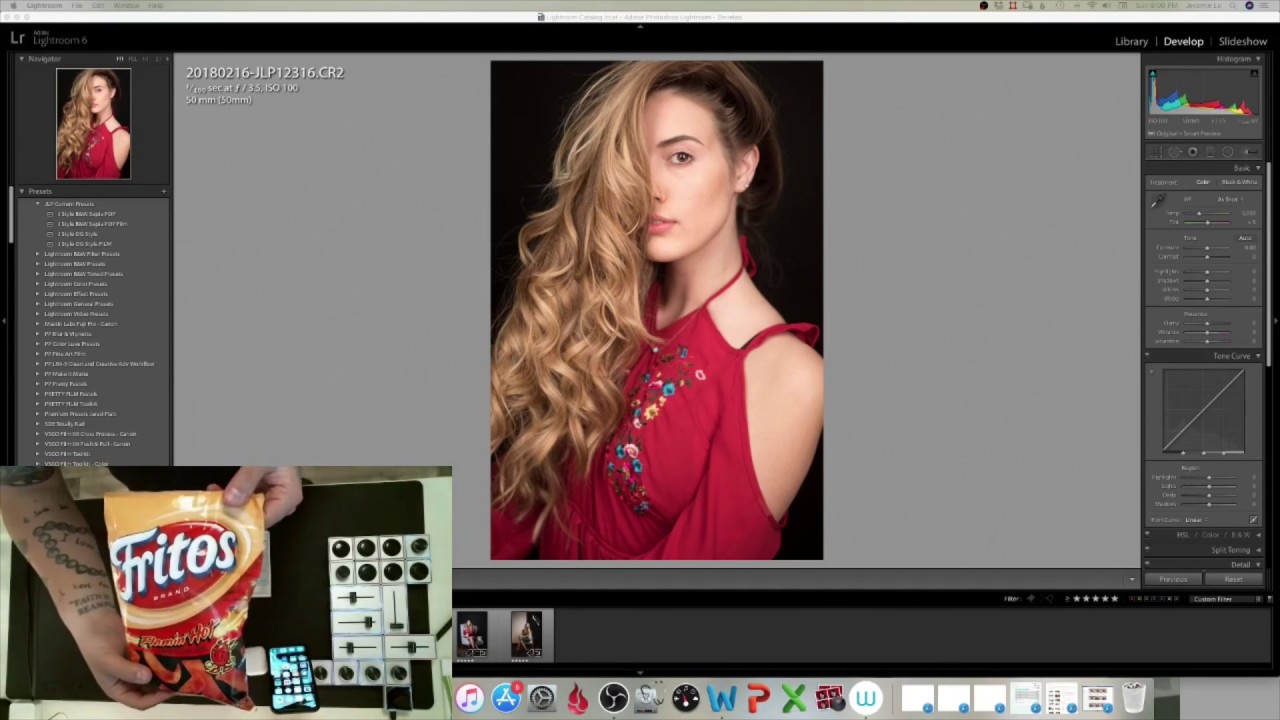Launch Microsoft PowerPoint from the dock

(758, 697)
